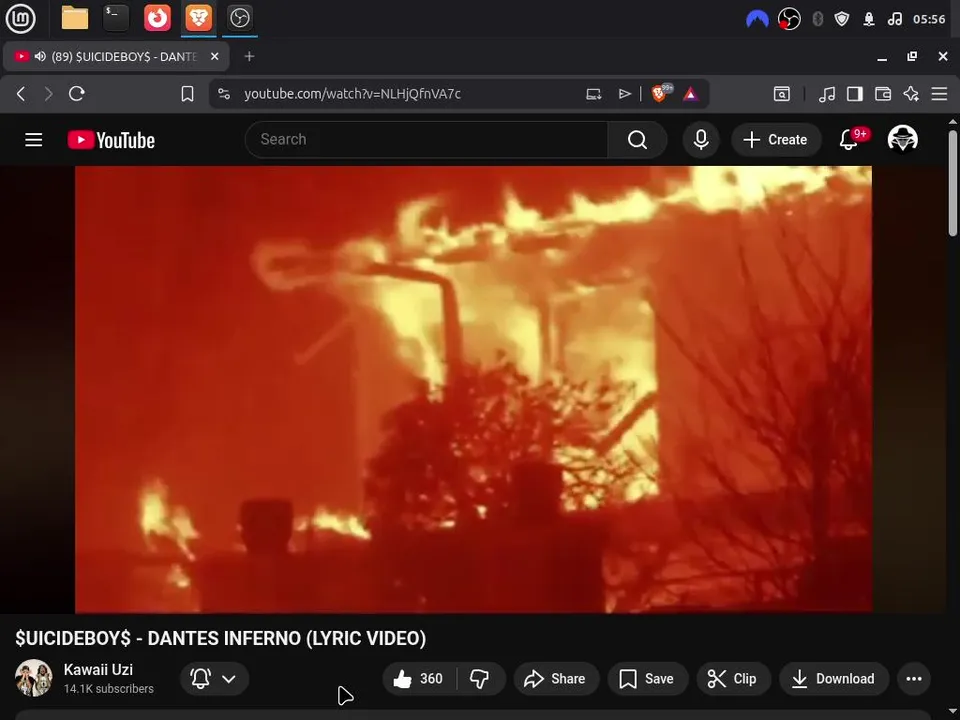The width and height of the screenshot is (960, 720).
Task: Start voice search with microphone
Action: pos(701,140)
